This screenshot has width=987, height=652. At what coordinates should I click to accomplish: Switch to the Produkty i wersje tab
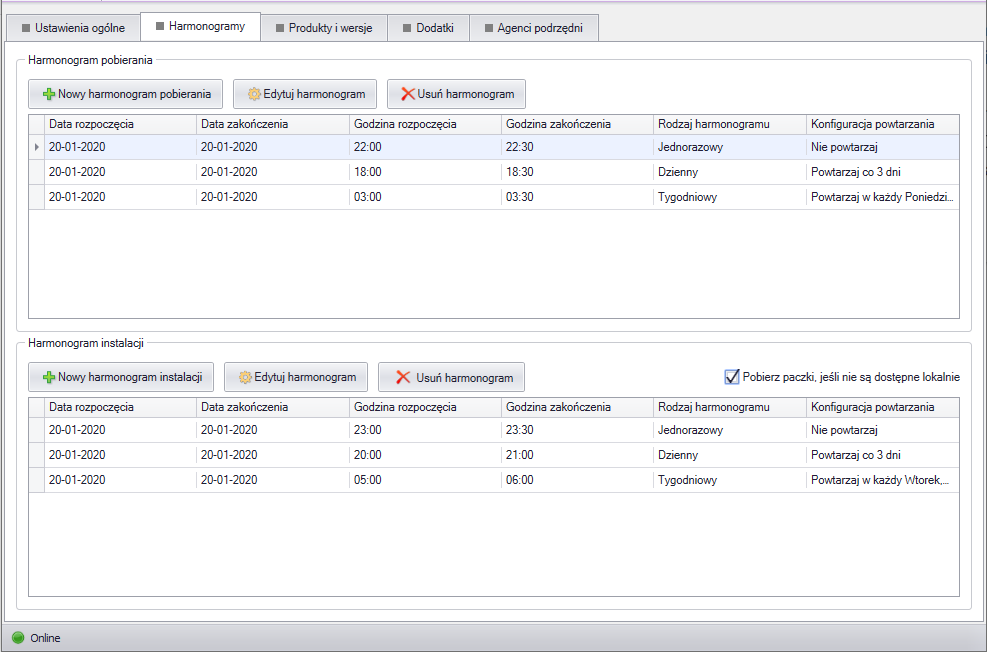click(x=324, y=28)
